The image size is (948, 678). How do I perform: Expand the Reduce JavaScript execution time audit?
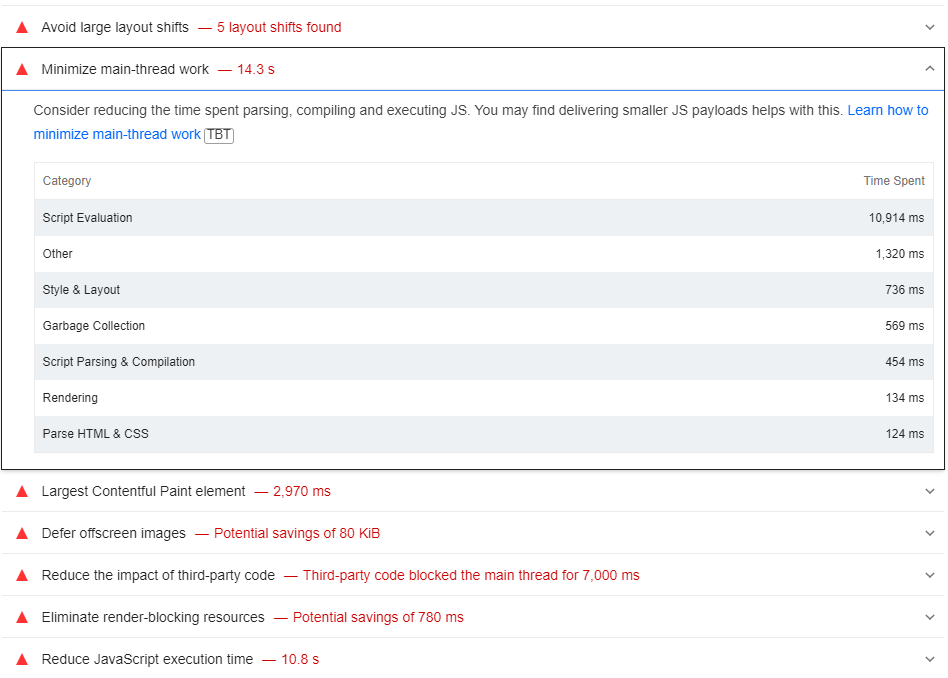(931, 659)
